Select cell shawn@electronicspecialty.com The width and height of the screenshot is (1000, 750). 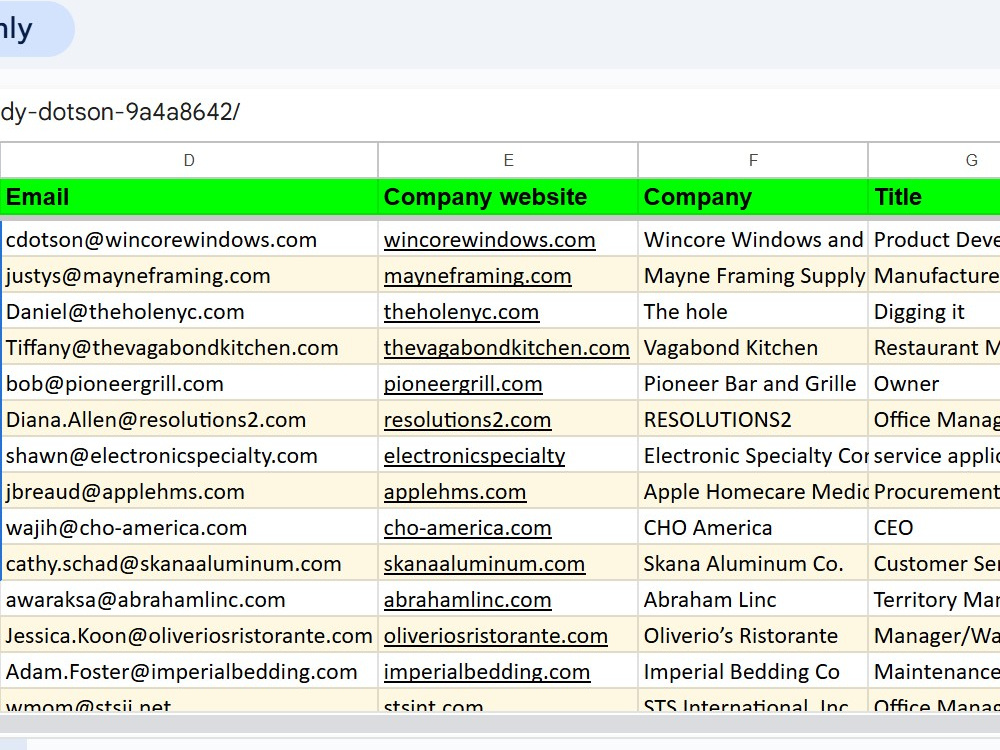coord(189,456)
